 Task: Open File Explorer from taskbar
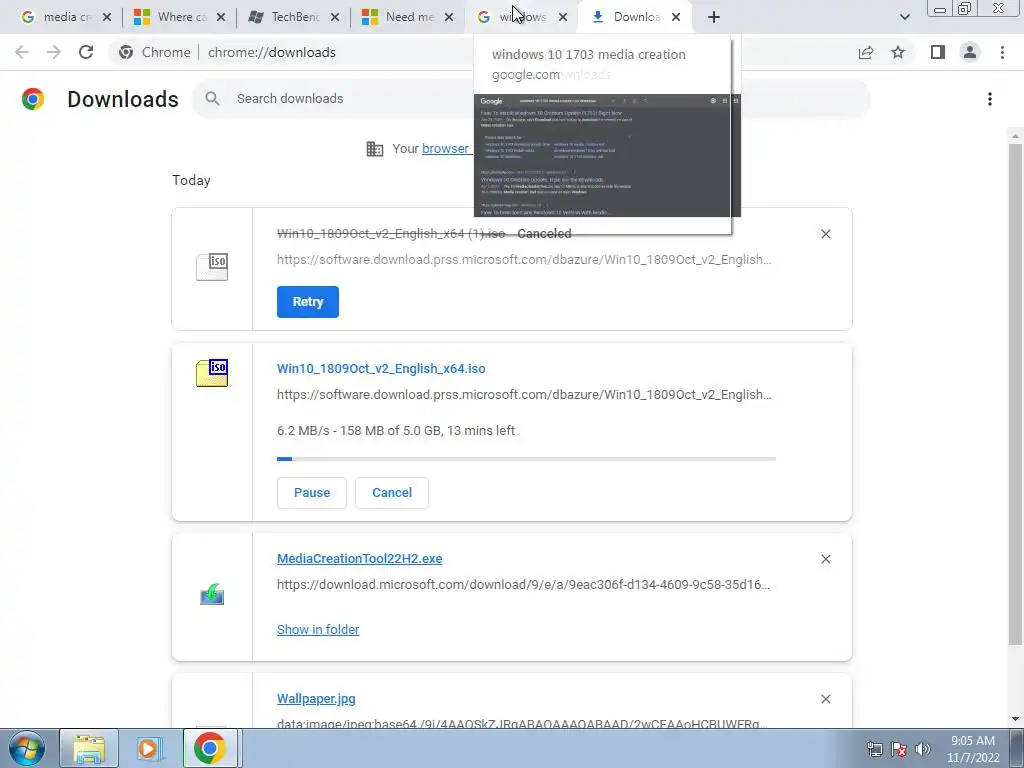coord(89,748)
